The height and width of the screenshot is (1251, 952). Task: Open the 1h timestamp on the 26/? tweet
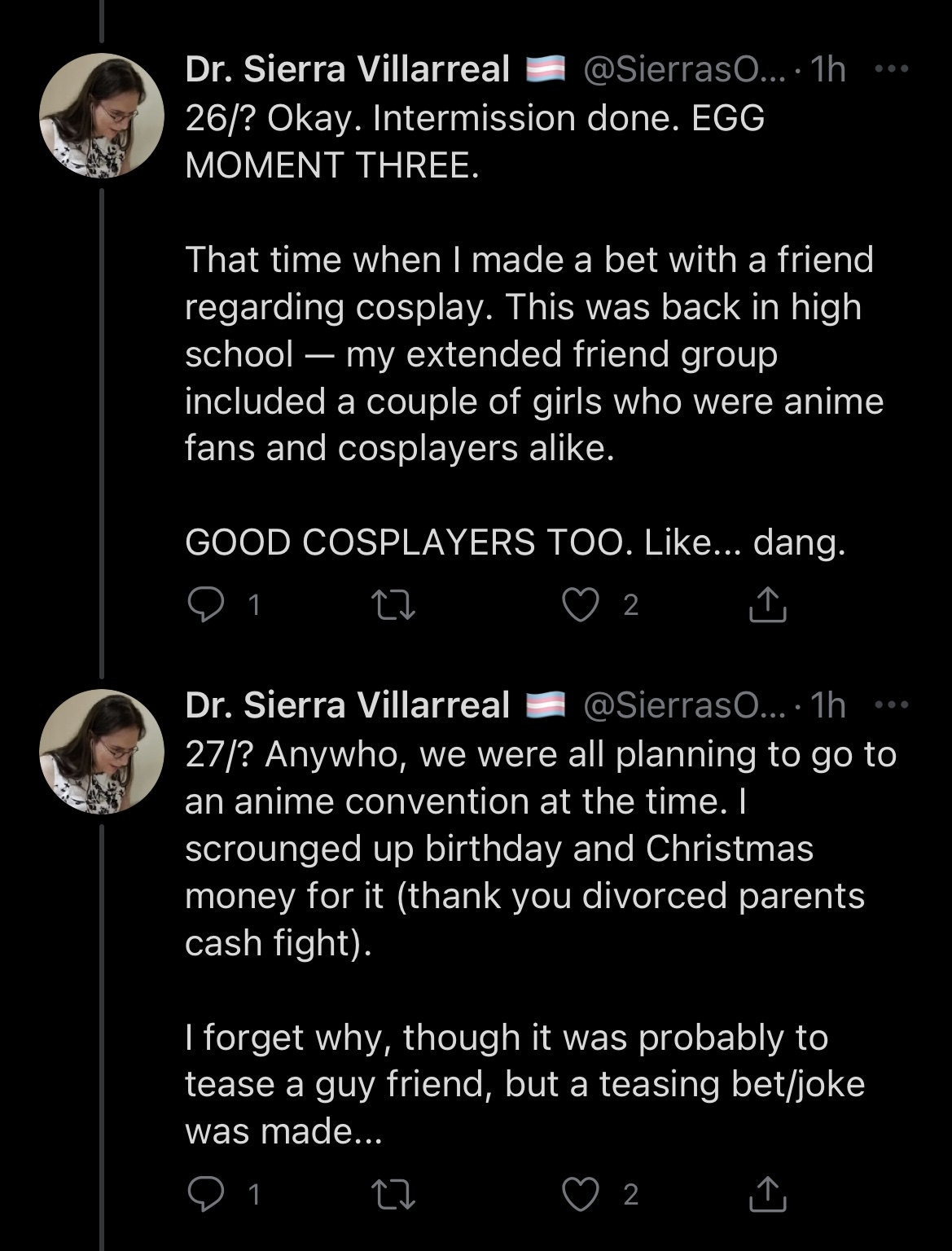pyautogui.click(x=828, y=69)
